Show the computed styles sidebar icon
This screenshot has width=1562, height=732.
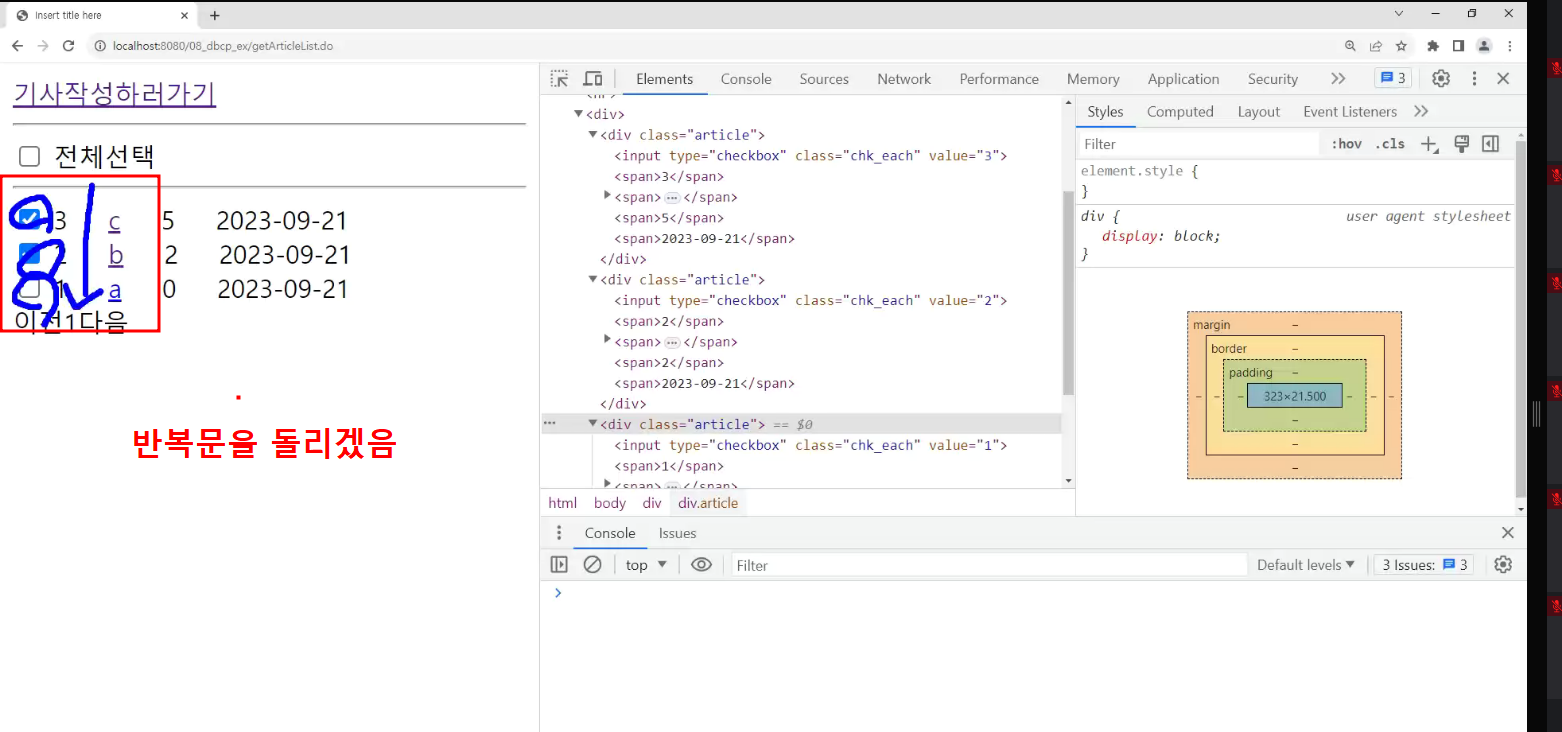click(x=1491, y=144)
